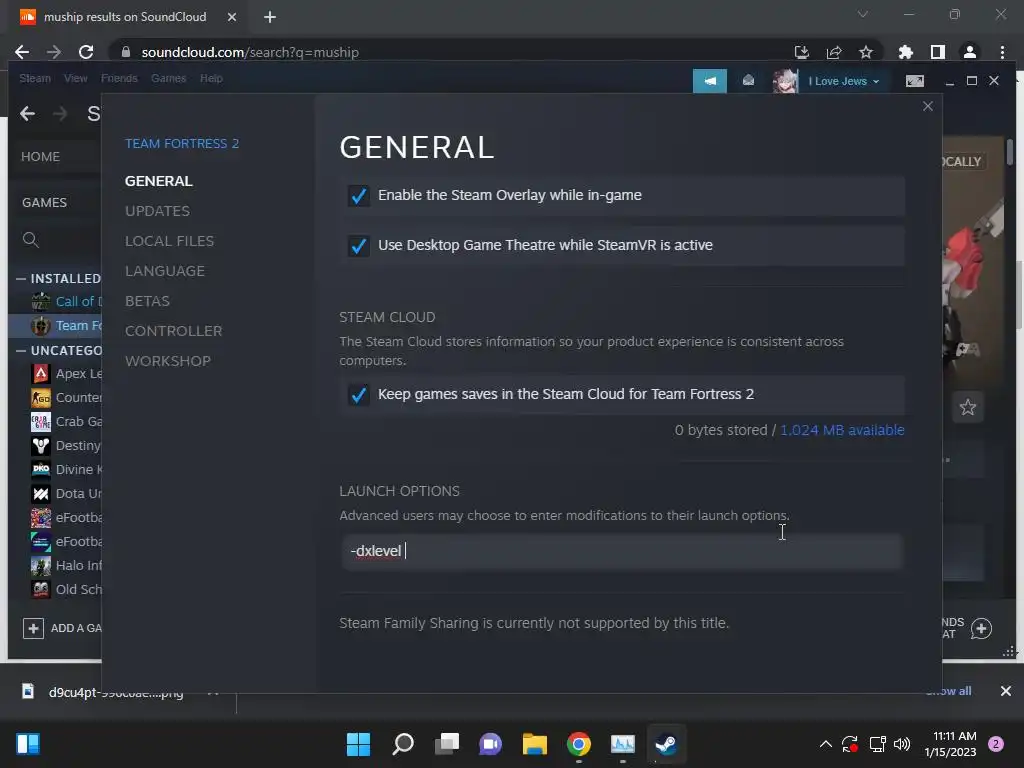The height and width of the screenshot is (768, 1024).
Task: Select Old School entry in library list
Action: [67, 589]
